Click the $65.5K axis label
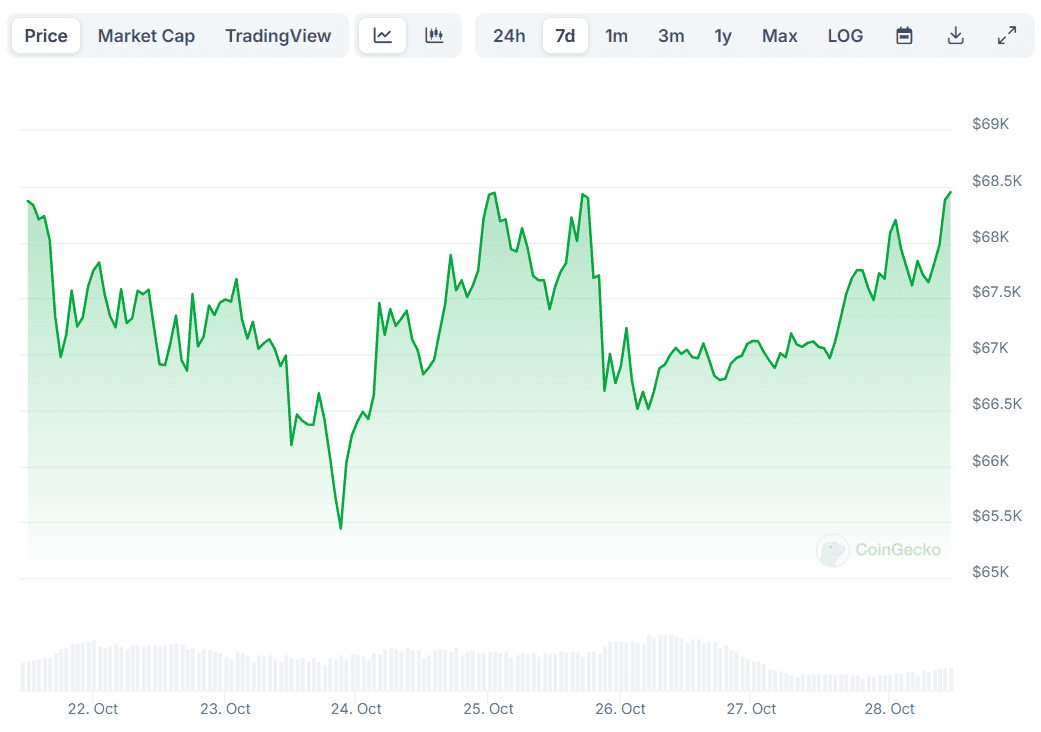1041x732 pixels. (997, 516)
